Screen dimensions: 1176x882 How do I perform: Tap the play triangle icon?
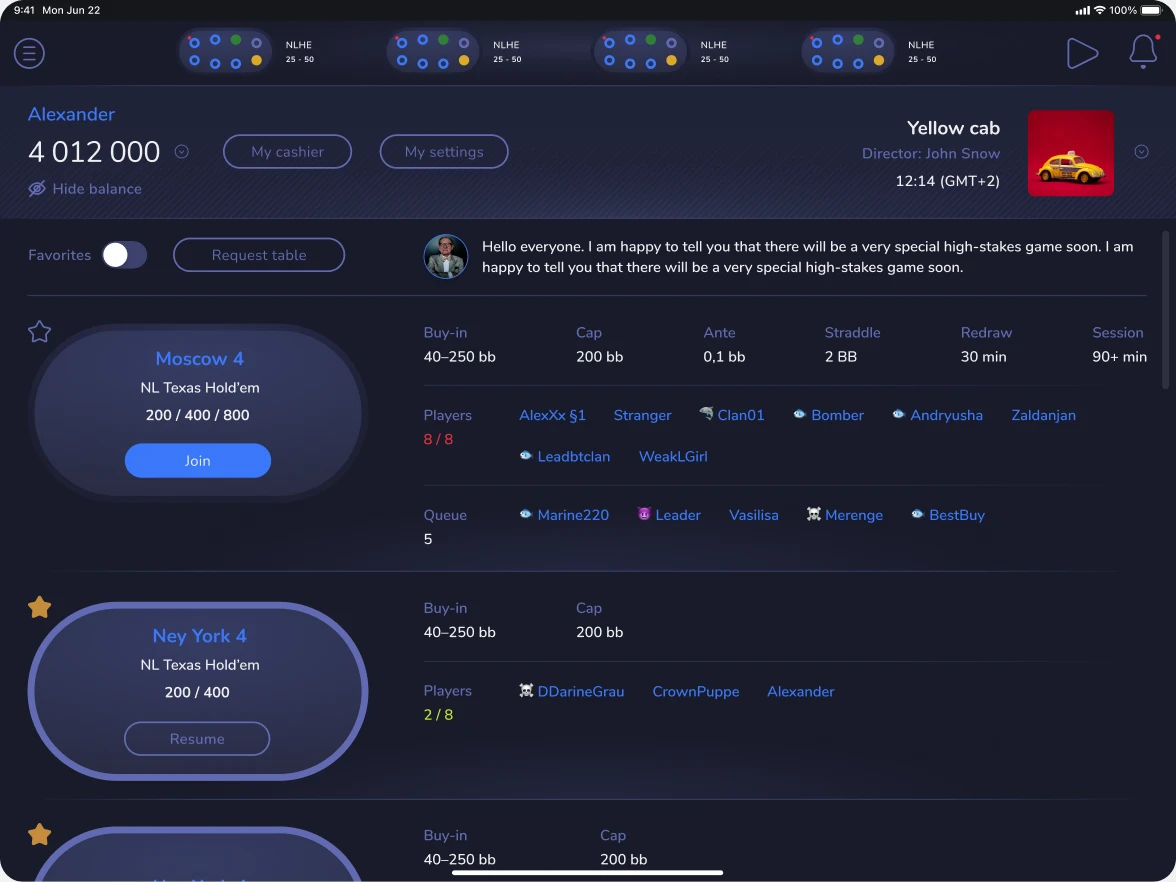(x=1082, y=53)
